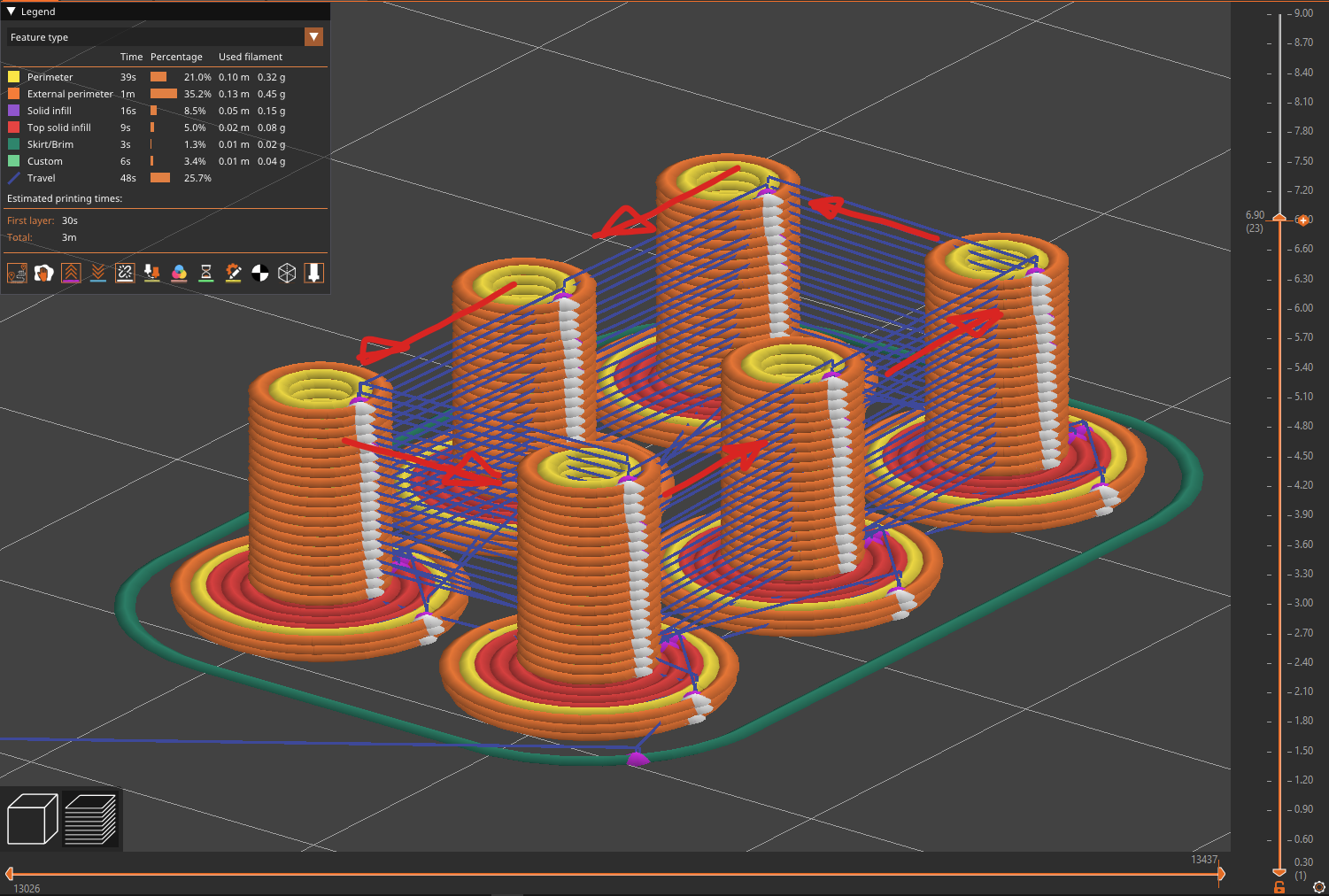Click horizontal slider left thumb at 13026
Viewport: 1329px width, 896px height.
[9, 874]
